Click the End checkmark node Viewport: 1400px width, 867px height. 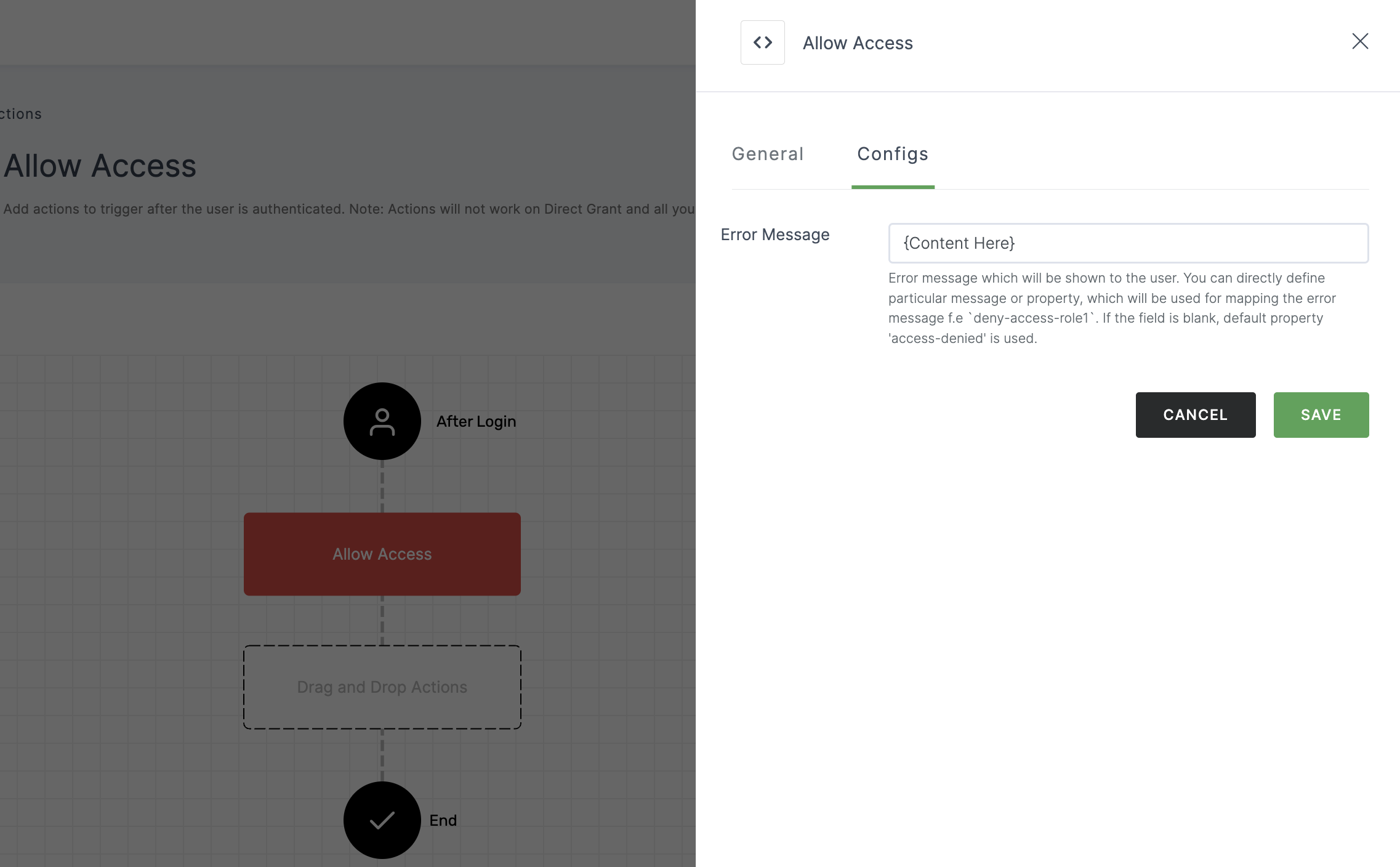click(x=382, y=820)
